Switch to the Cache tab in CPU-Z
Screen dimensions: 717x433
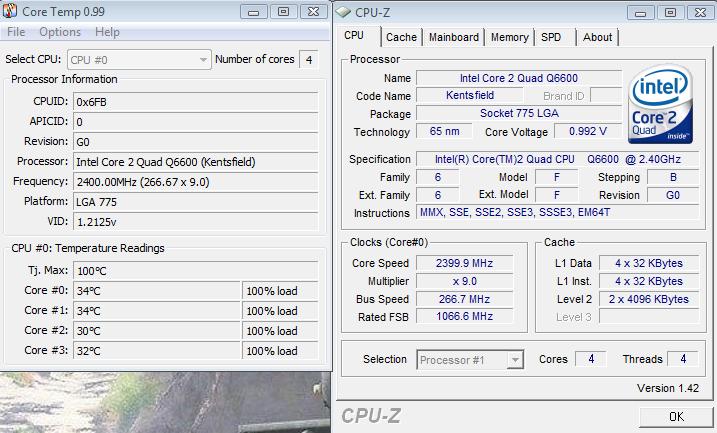pyautogui.click(x=401, y=37)
